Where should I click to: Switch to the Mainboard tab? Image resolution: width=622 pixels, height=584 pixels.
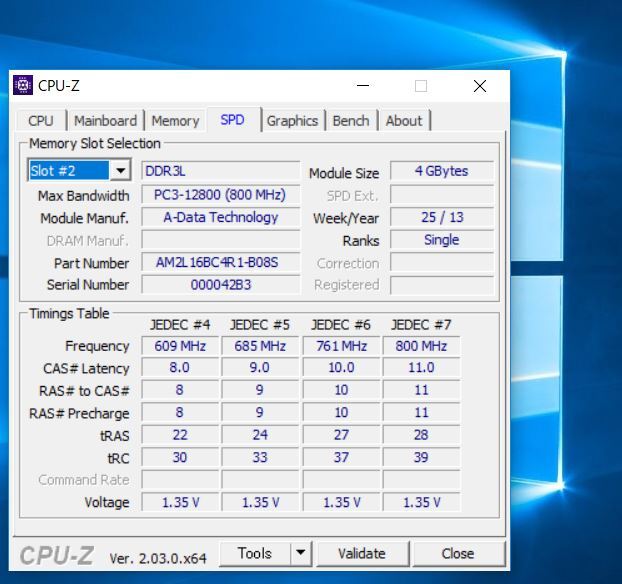point(105,121)
